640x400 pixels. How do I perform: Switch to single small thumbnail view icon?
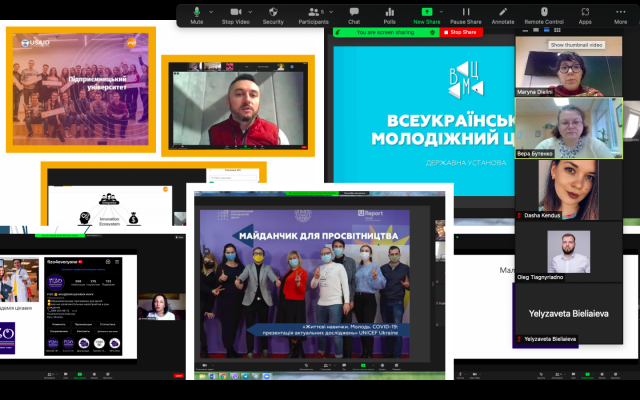pyautogui.click(x=536, y=30)
